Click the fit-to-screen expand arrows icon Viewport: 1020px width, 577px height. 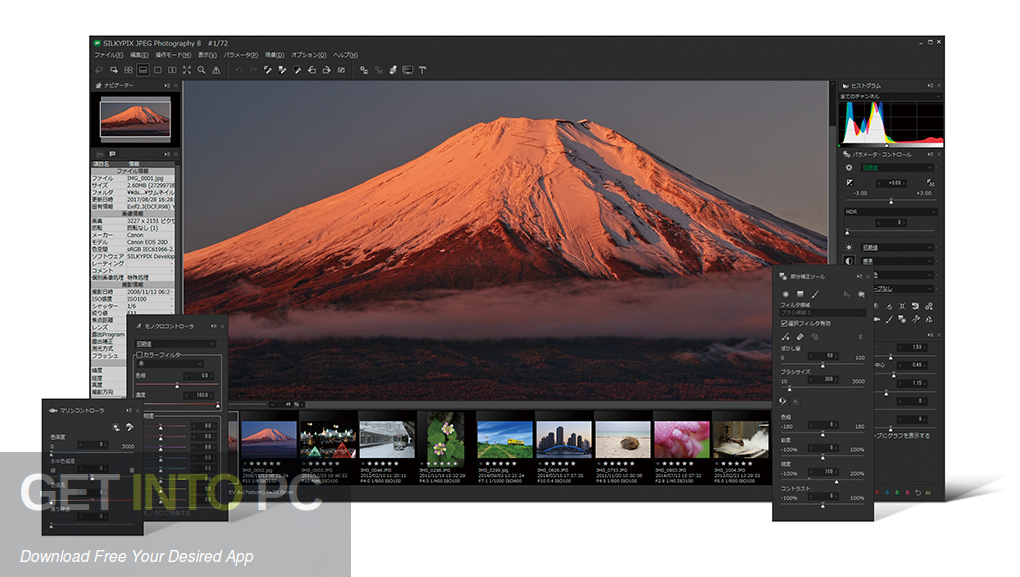pos(187,70)
